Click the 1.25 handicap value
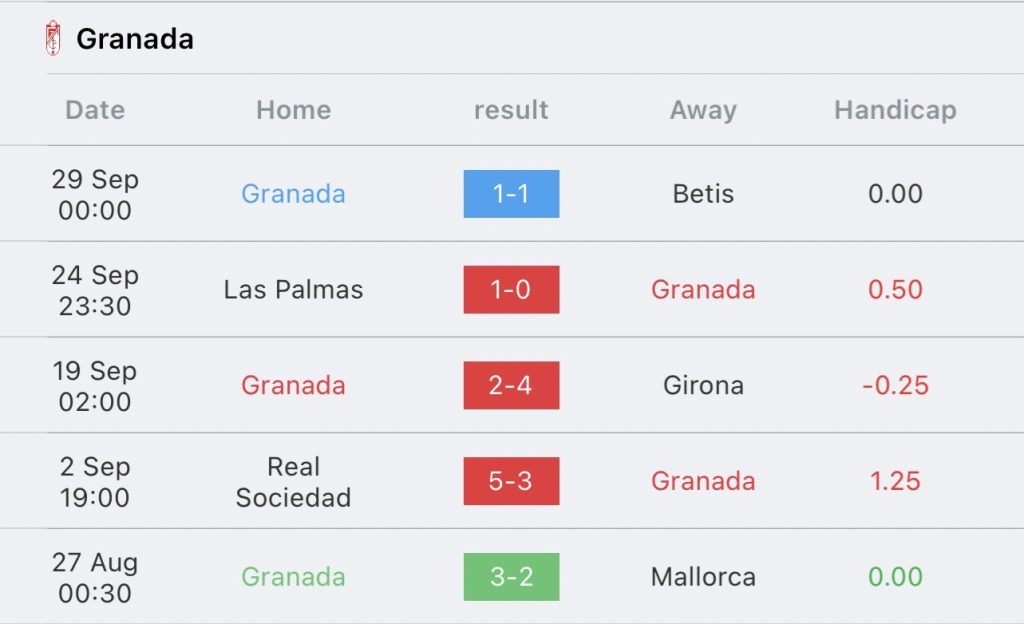 coord(895,481)
